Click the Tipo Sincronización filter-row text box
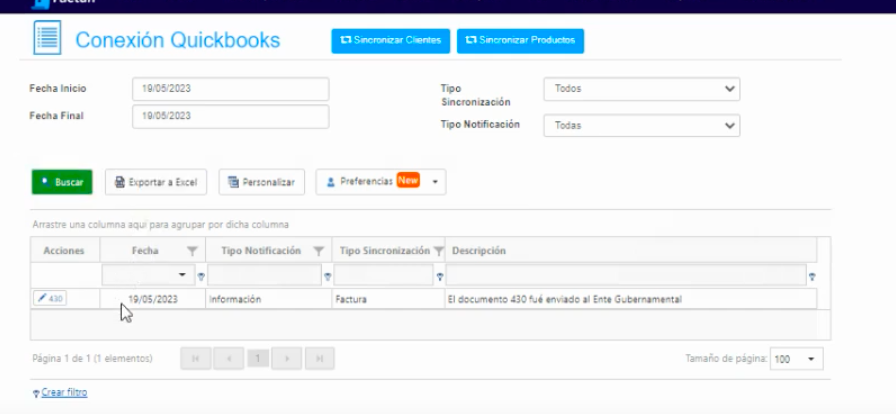896x414 pixels. tap(383, 275)
